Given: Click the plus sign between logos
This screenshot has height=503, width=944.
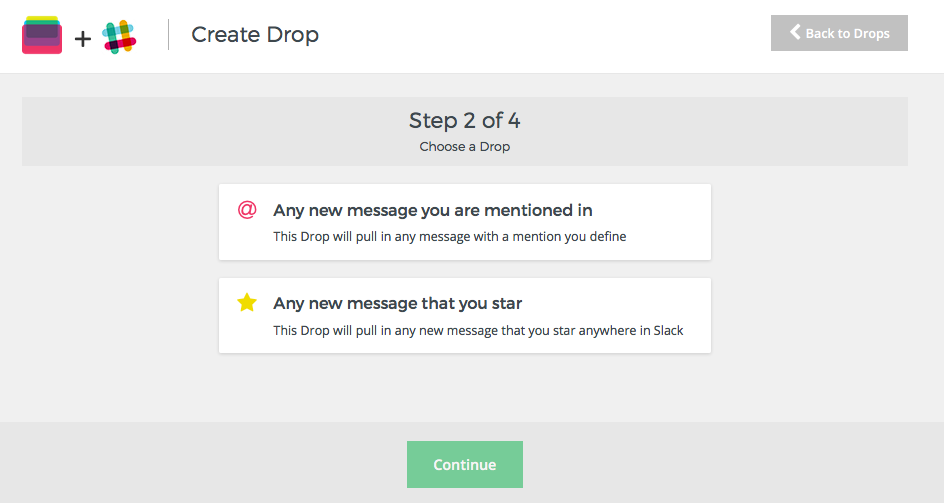Looking at the screenshot, I should pyautogui.click(x=82, y=39).
